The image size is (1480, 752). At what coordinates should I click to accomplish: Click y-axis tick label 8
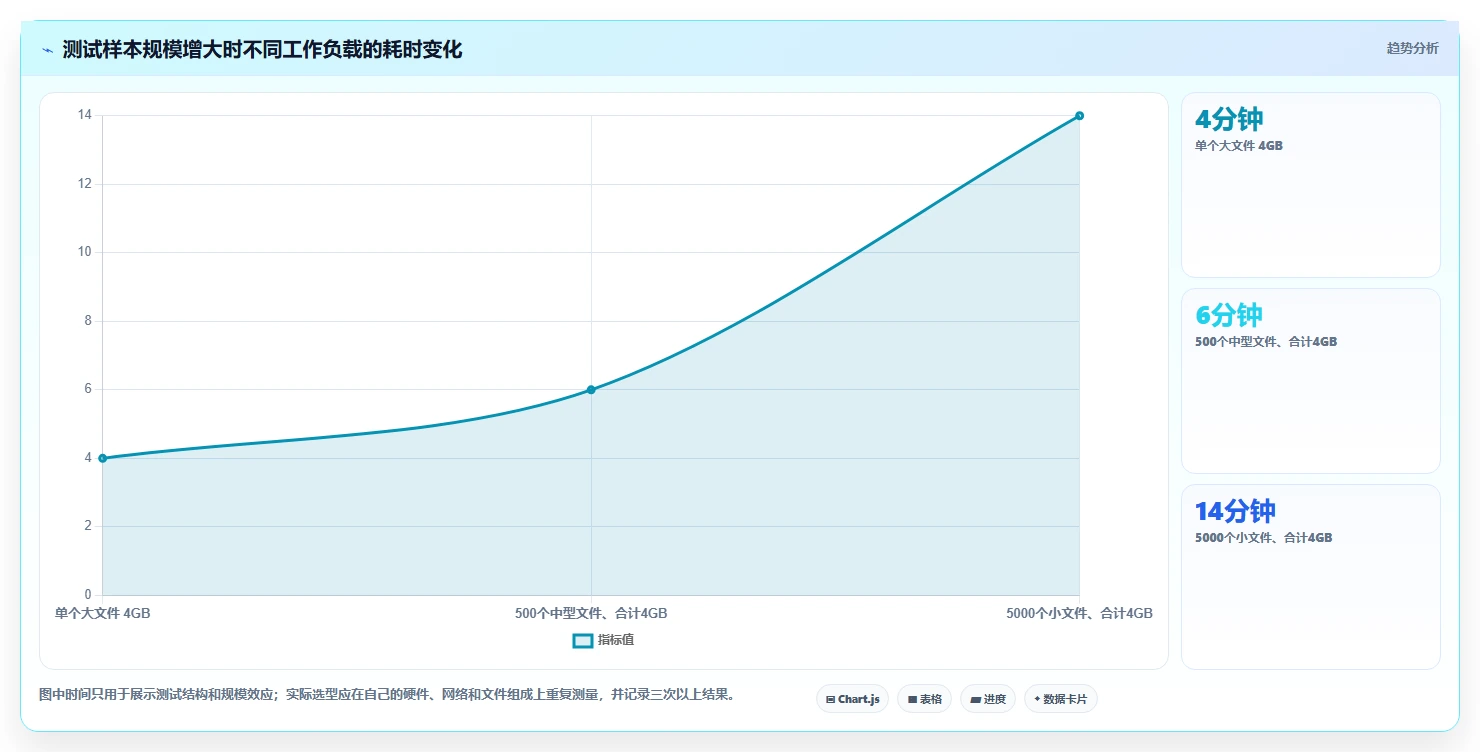click(88, 321)
